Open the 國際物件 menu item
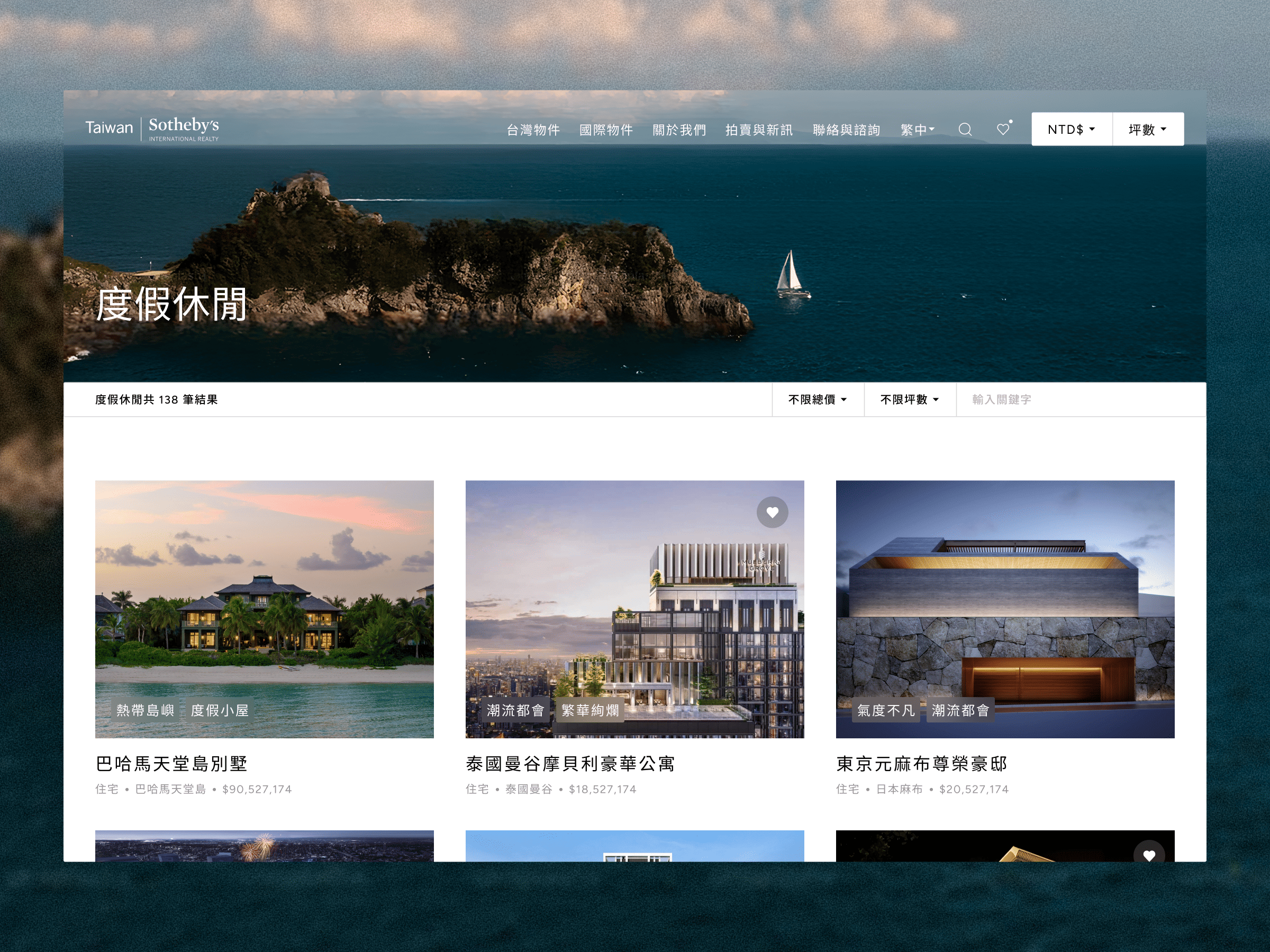Viewport: 1270px width, 952px height. coord(606,130)
